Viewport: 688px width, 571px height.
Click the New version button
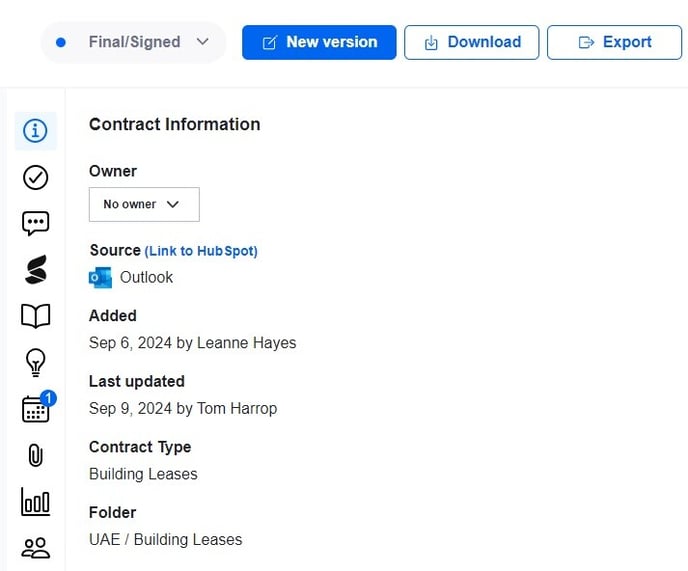319,42
